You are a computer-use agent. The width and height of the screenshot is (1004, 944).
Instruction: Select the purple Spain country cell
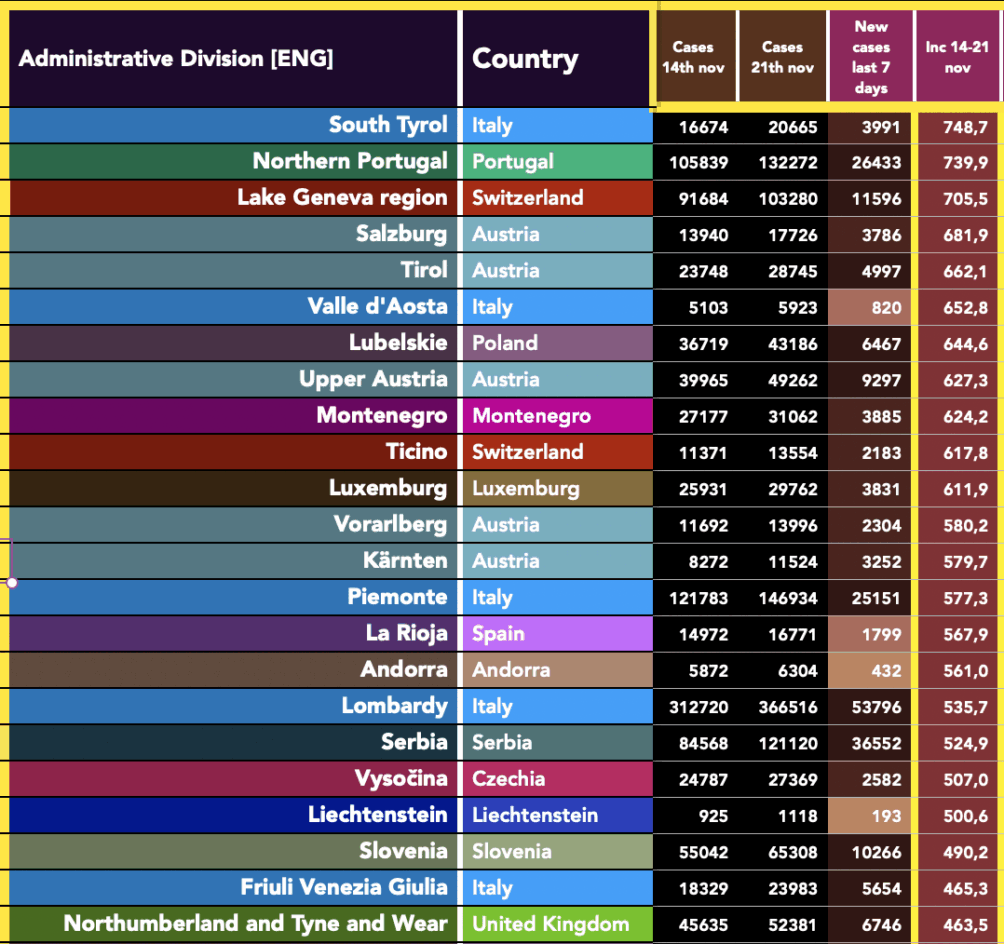[x=556, y=633]
